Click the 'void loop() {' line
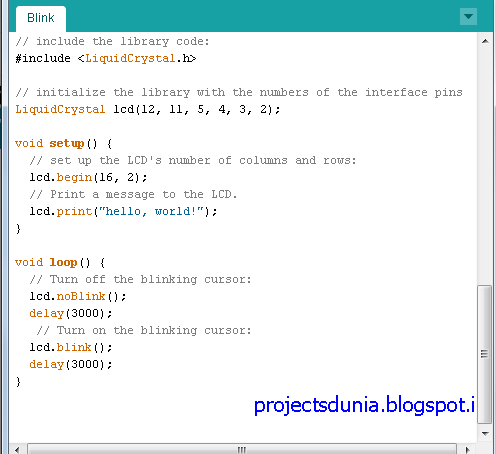This screenshot has height=454, width=496. [60, 263]
